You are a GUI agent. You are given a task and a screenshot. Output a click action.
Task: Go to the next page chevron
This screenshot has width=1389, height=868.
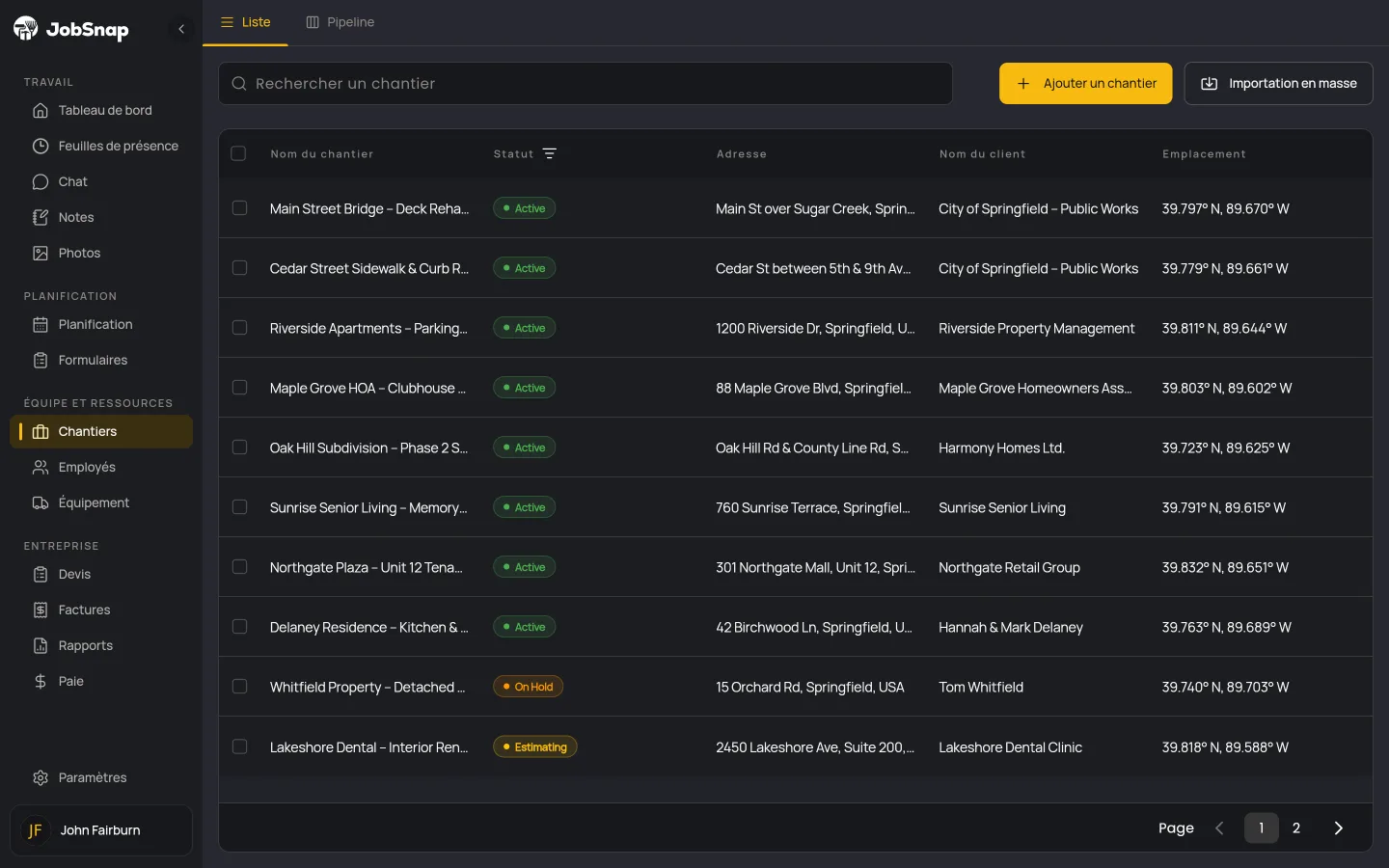pos(1338,828)
